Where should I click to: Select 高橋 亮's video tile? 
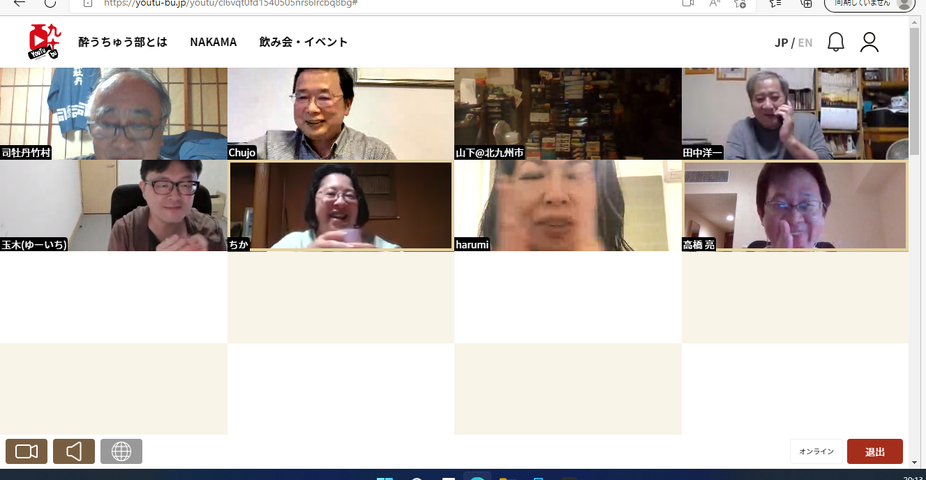coord(795,205)
